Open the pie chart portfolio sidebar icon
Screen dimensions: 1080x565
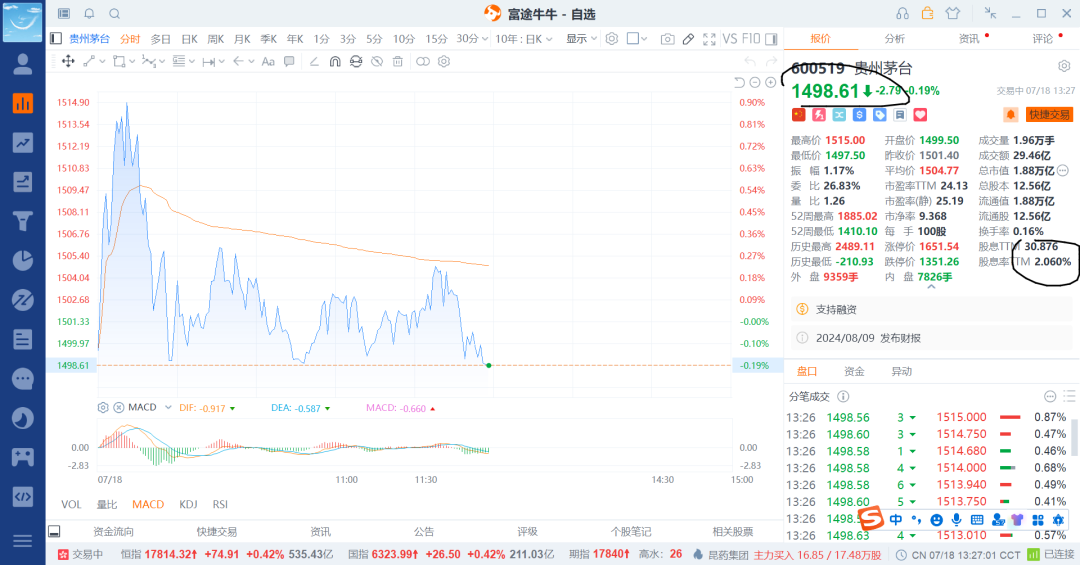tap(23, 260)
